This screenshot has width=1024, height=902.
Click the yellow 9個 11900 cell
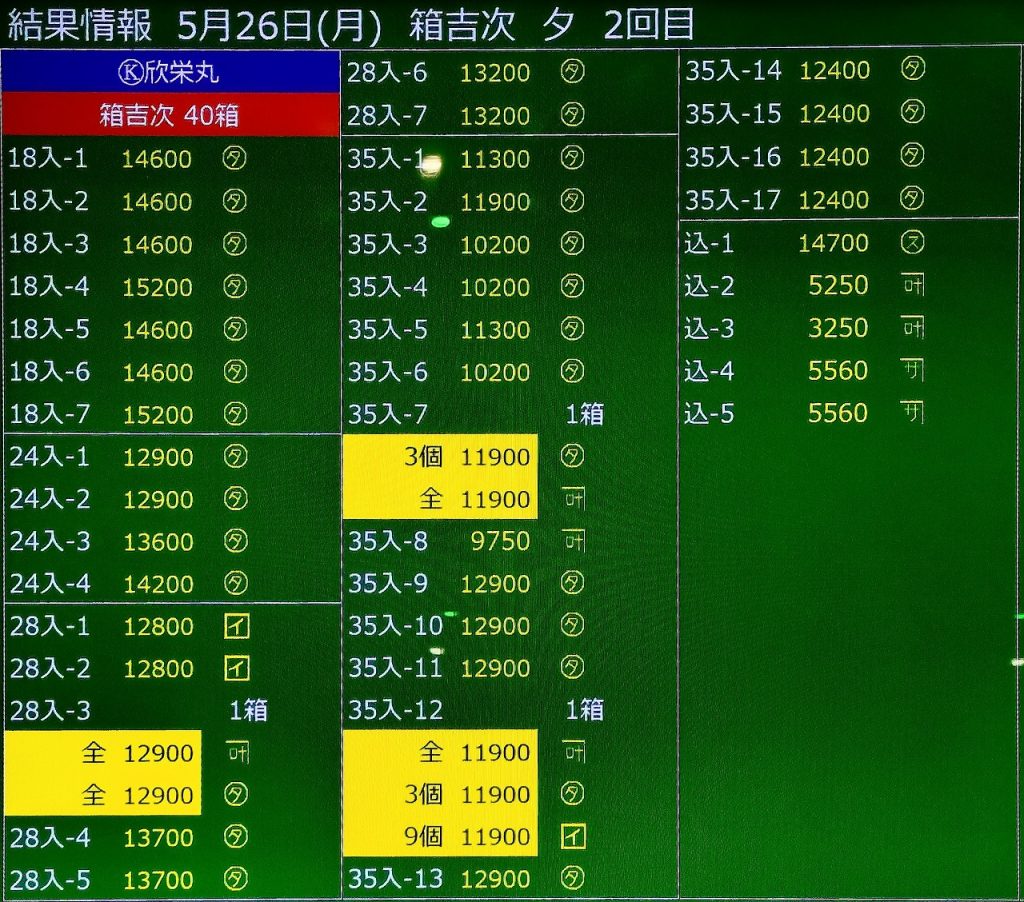(440, 836)
